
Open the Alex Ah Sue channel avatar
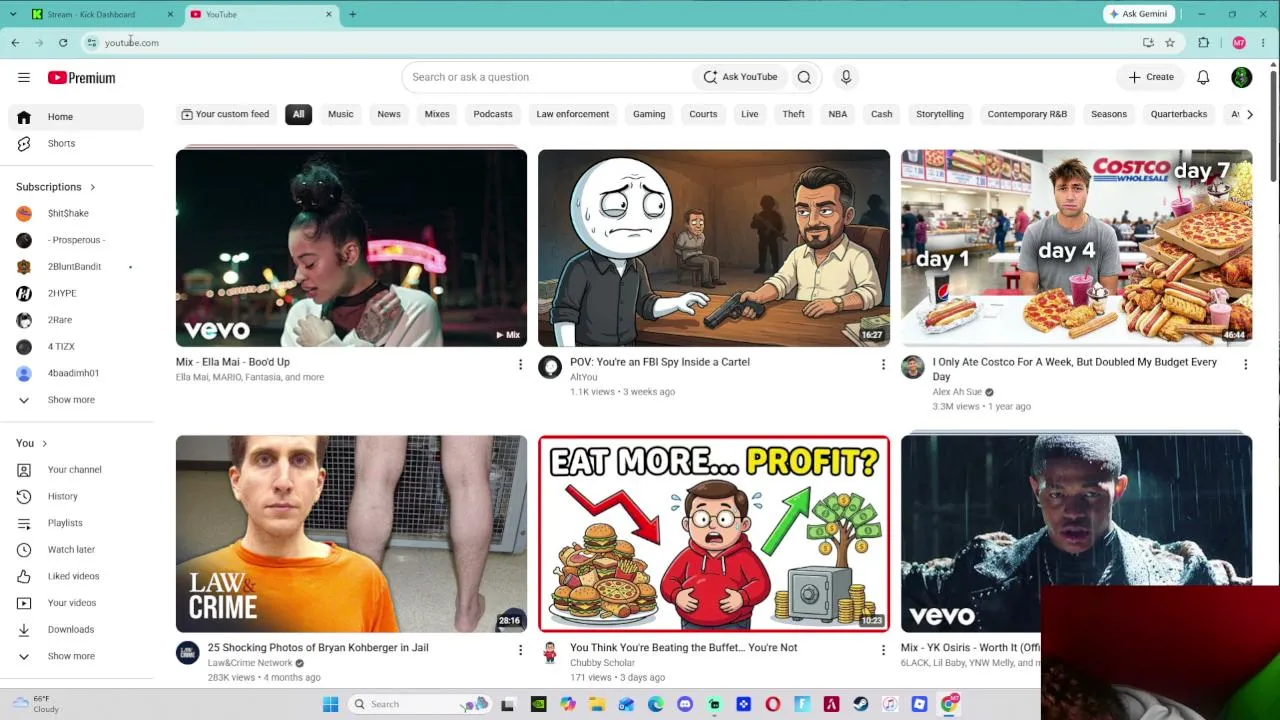pos(912,367)
